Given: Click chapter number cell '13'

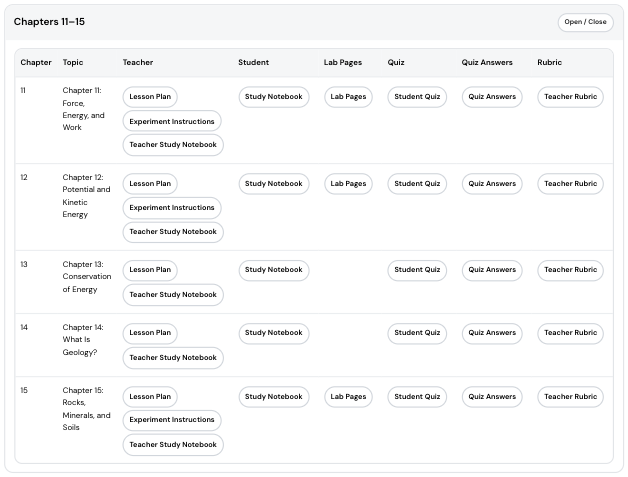Looking at the screenshot, I should [x=24, y=264].
